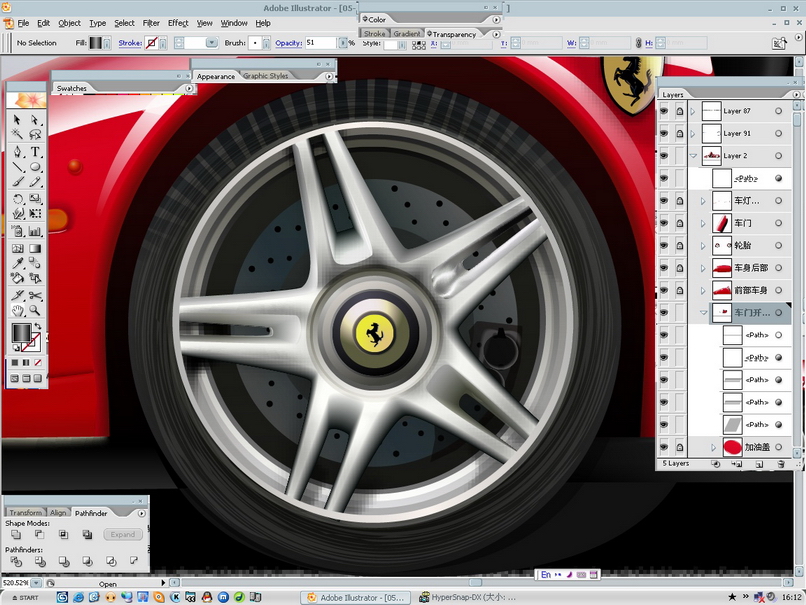Viewport: 806px width, 605px height.
Task: Select the Pencil tool
Action: click(x=34, y=182)
